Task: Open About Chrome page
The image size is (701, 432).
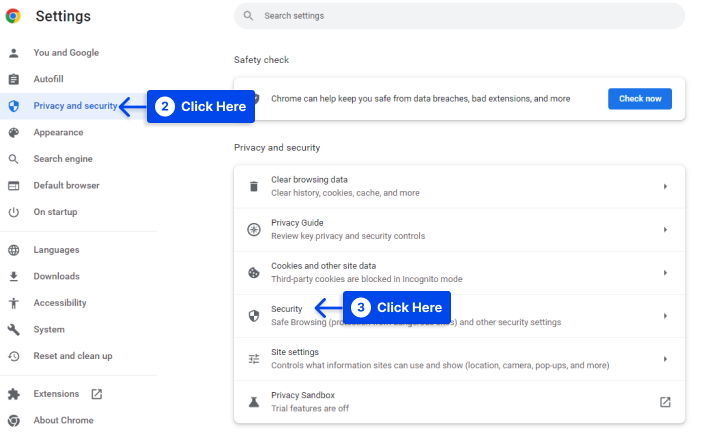Action: point(63,420)
